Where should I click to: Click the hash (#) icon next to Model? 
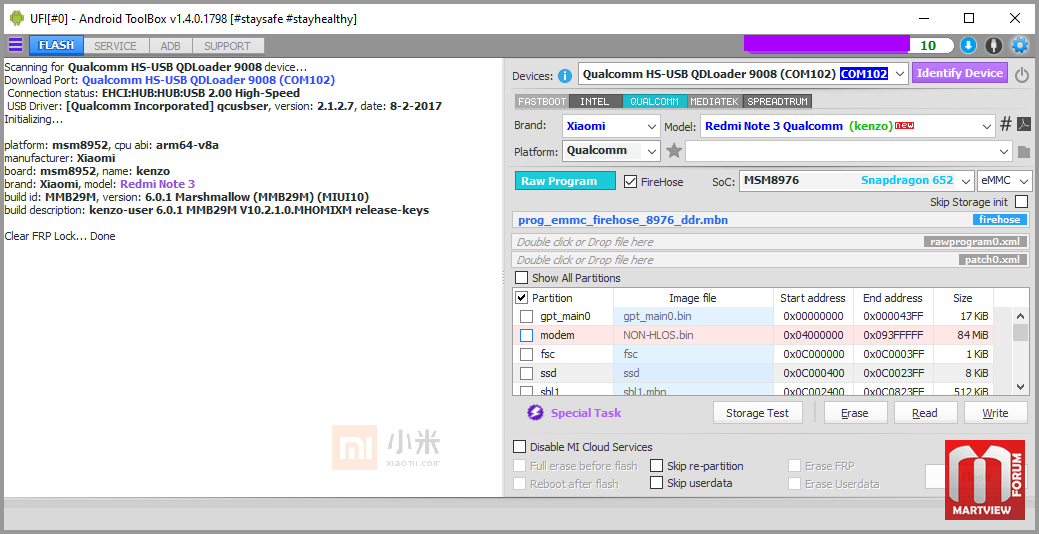(1005, 125)
